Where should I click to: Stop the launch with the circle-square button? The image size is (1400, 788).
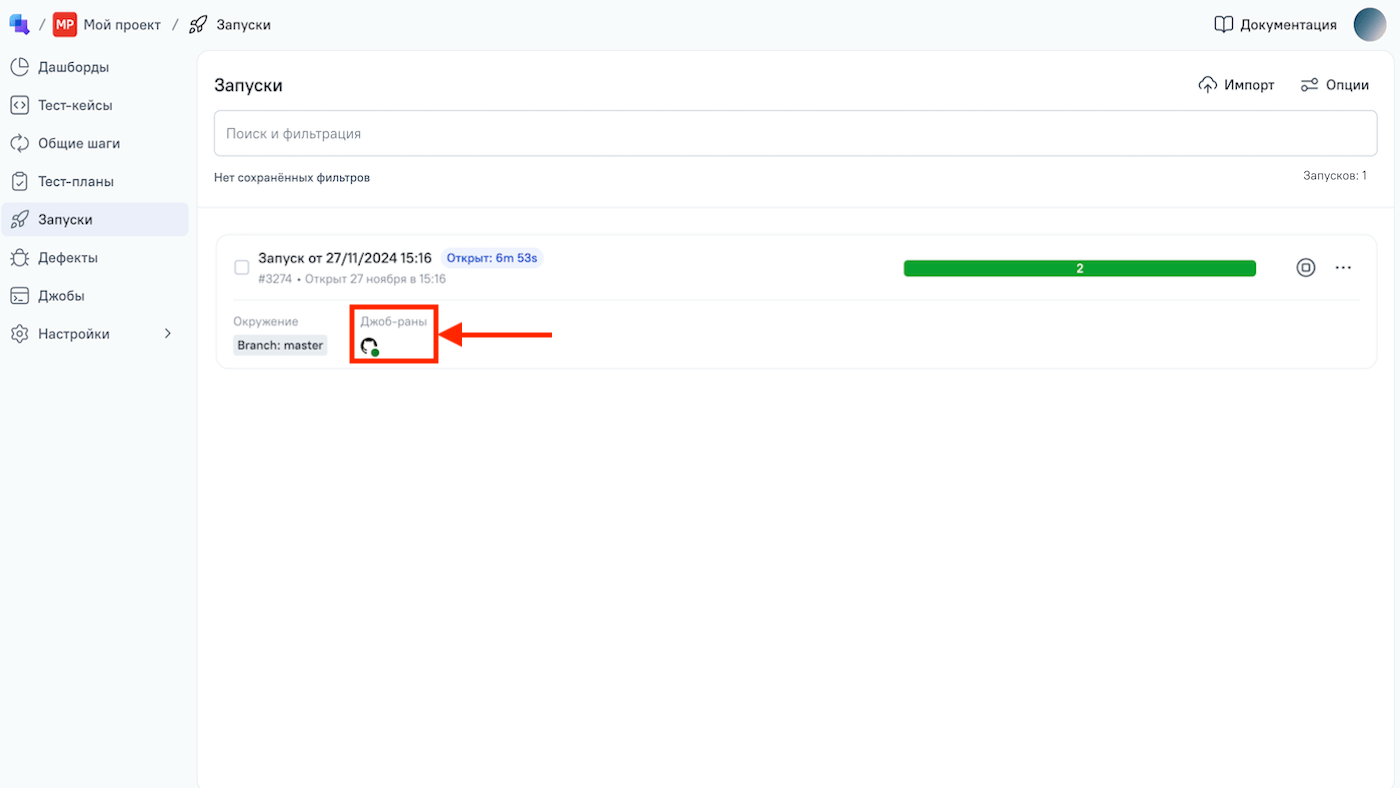[x=1305, y=267]
